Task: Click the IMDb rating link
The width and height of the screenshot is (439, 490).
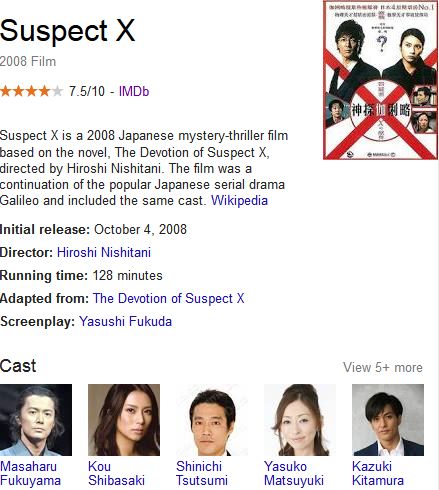Action: point(134,91)
